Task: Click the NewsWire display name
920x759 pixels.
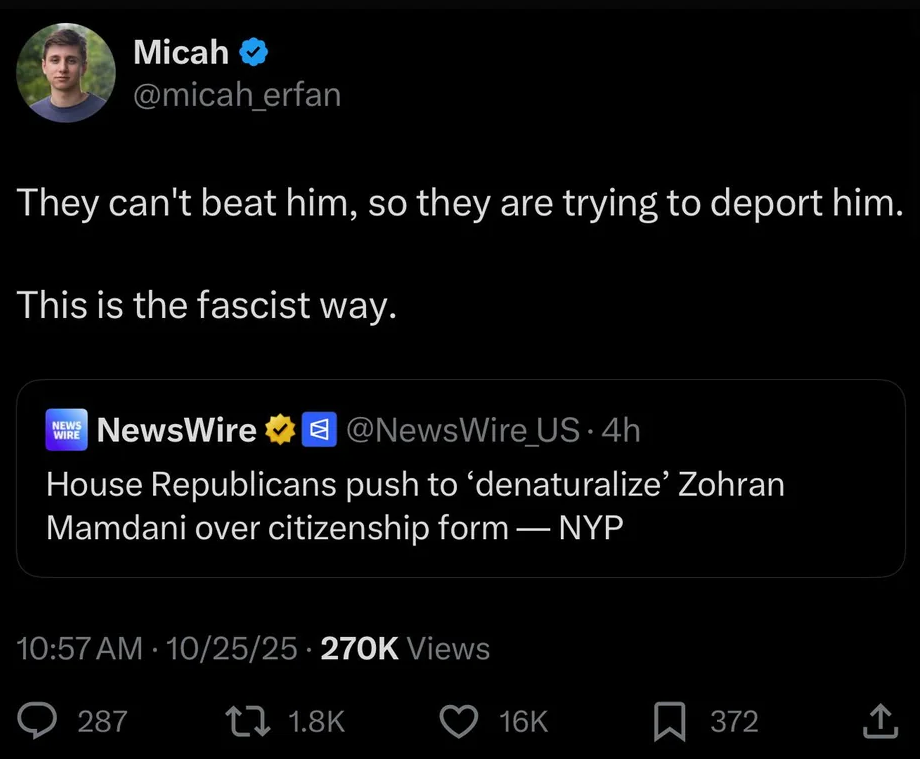Action: click(177, 430)
